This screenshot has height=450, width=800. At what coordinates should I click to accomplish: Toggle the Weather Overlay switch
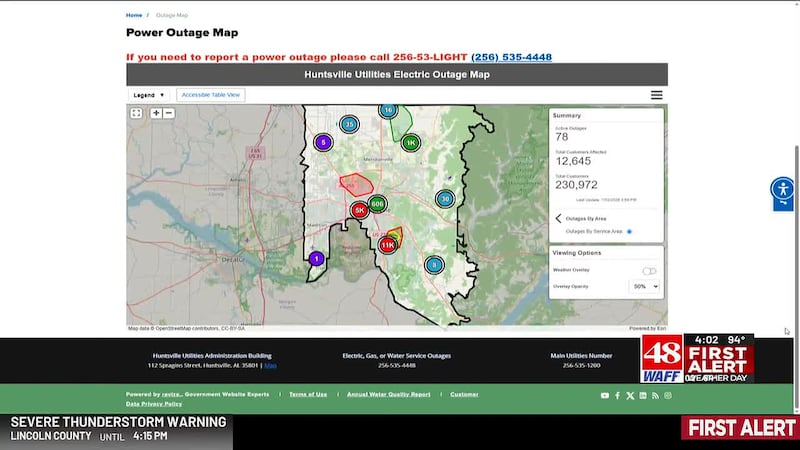point(649,271)
